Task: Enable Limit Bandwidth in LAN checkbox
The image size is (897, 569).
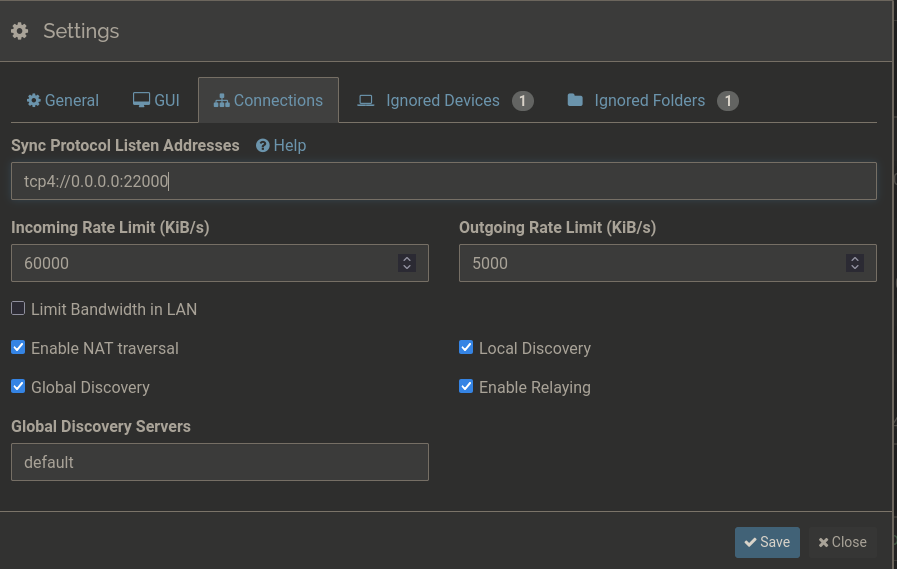Action: (x=18, y=309)
